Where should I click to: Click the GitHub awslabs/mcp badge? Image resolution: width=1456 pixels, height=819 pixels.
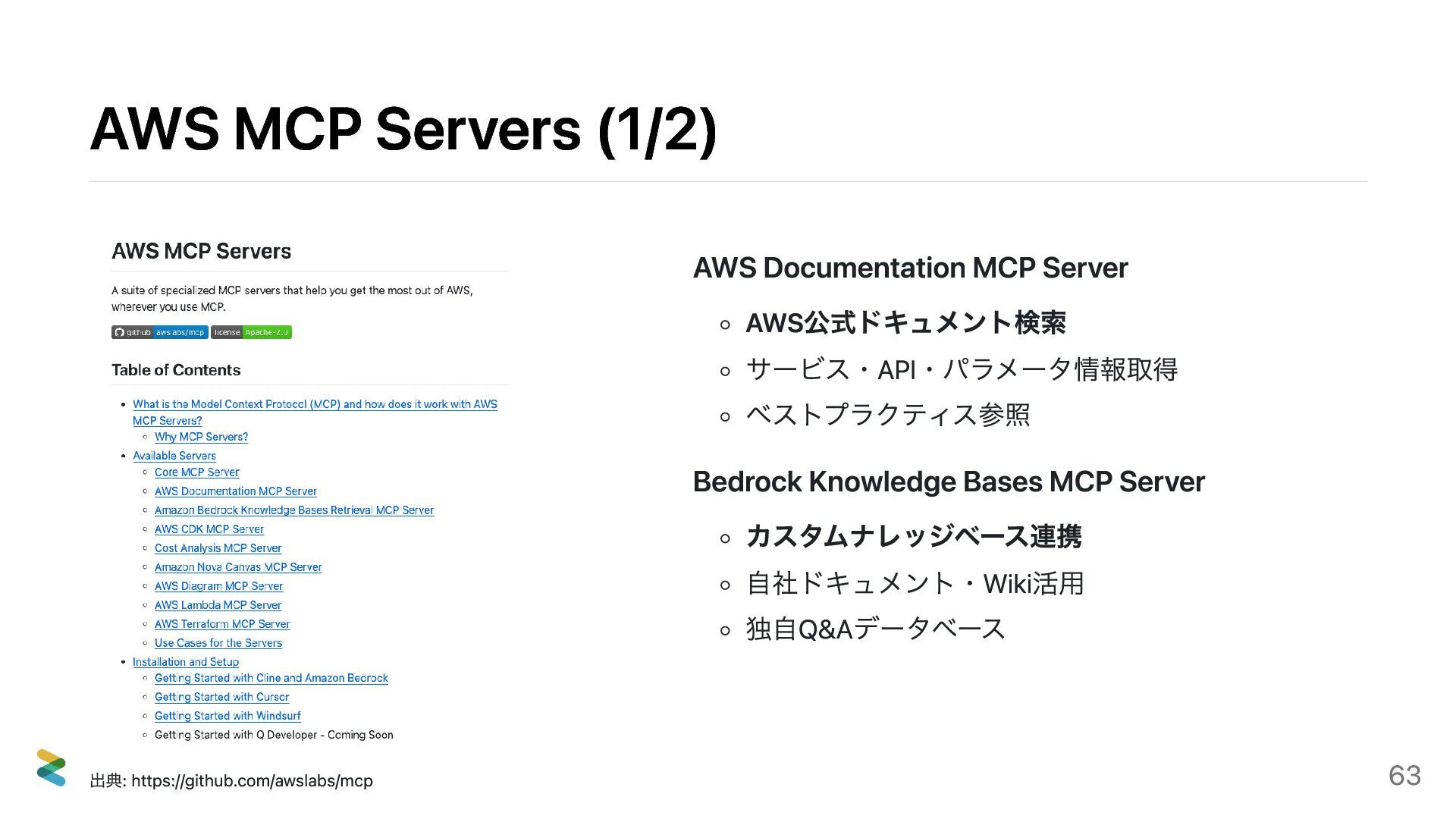159,332
